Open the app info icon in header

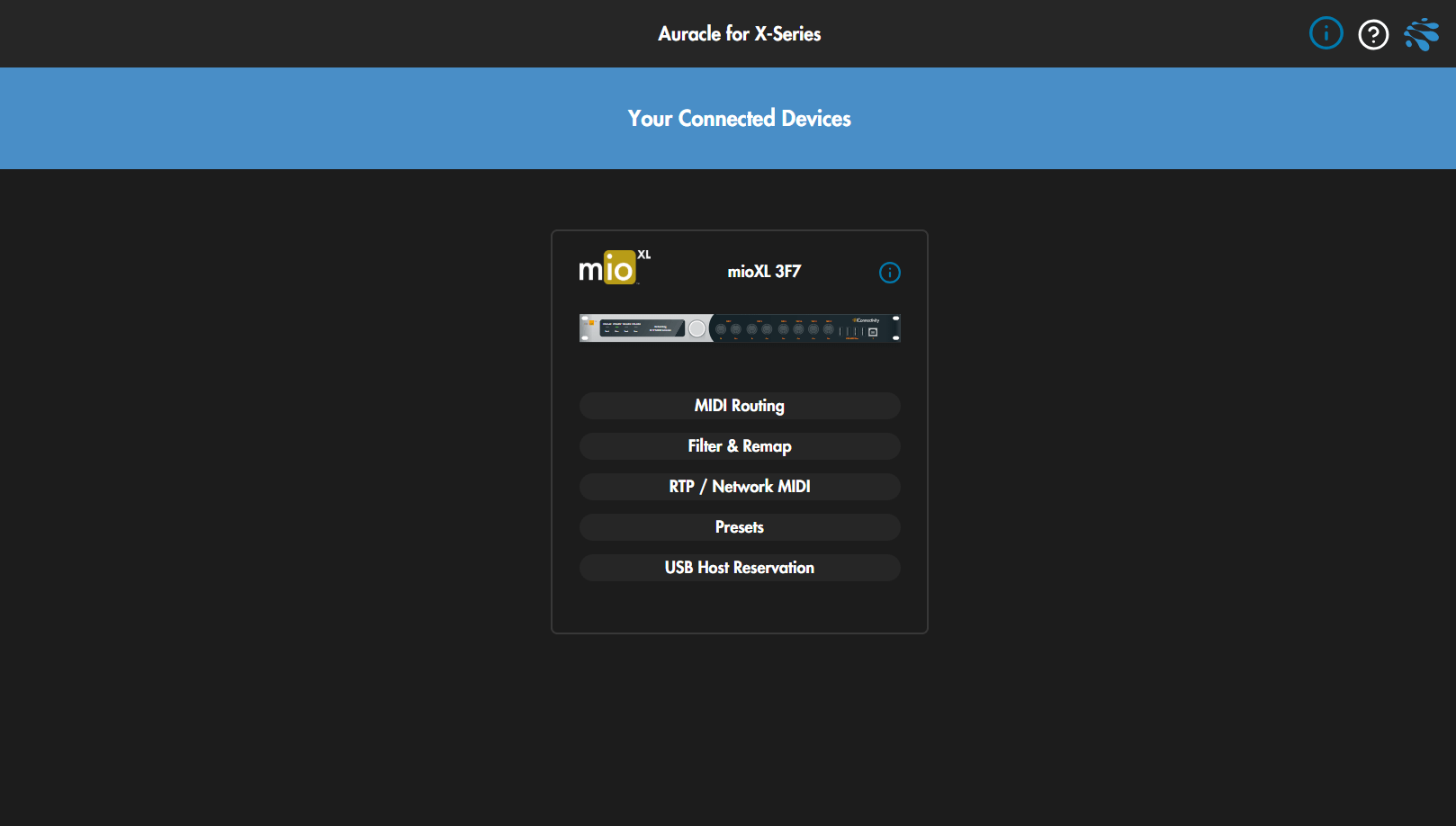(x=1326, y=33)
